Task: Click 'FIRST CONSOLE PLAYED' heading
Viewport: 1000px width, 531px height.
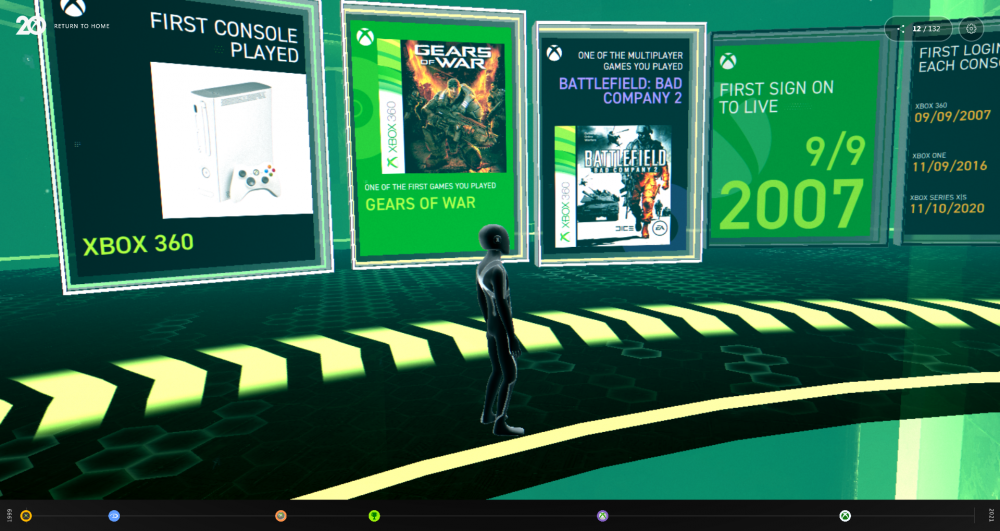Action: [x=224, y=37]
